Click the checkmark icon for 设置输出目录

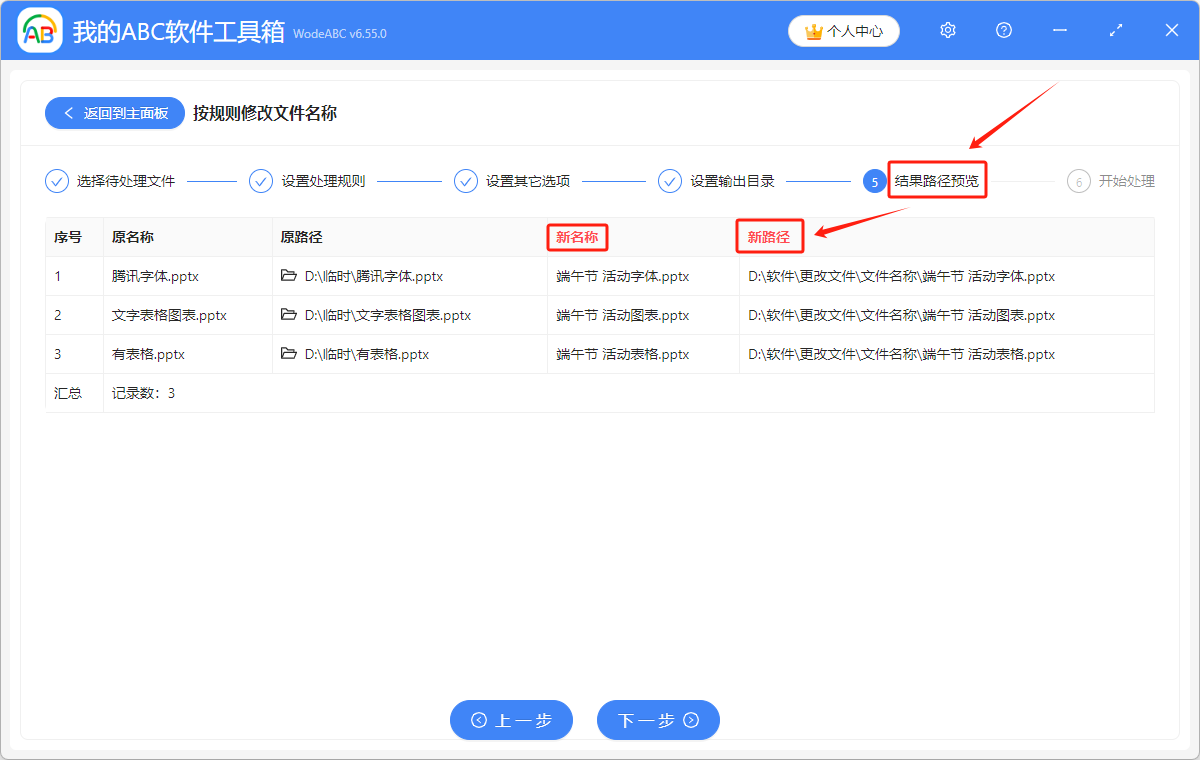coord(670,181)
